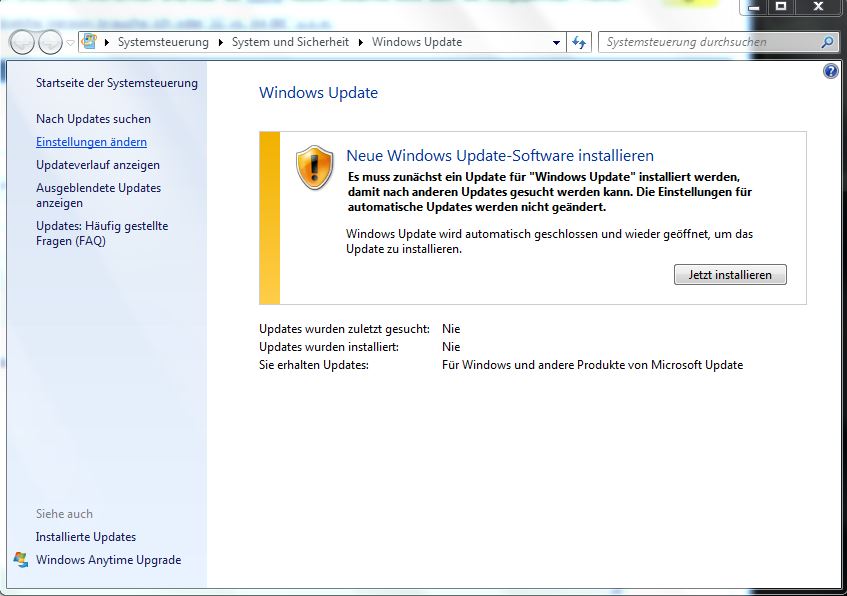Minimize the Windows Update window

tap(755, 8)
